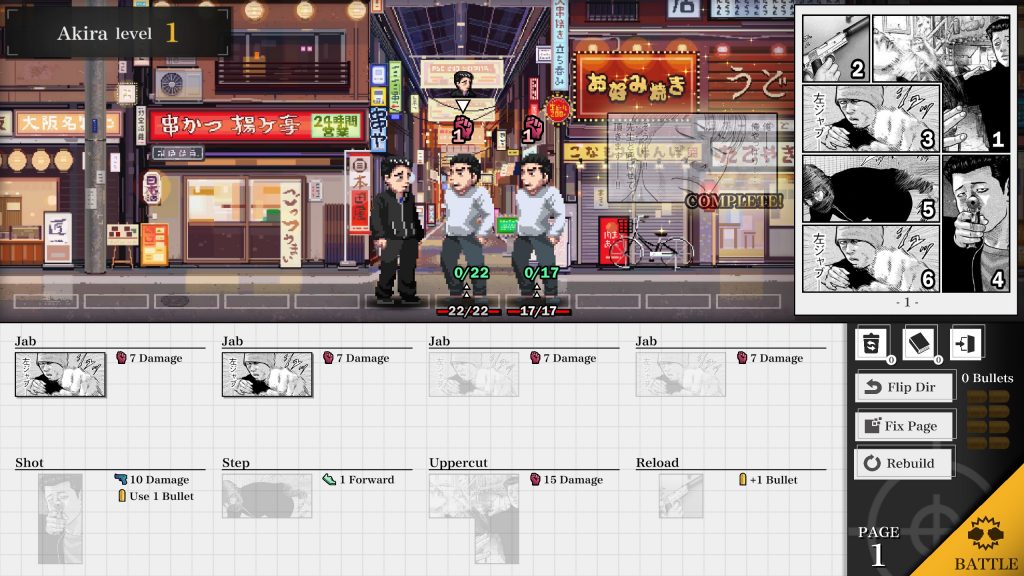The height and width of the screenshot is (576, 1024).
Task: Click comic panel 3 jab punch
Action: [871, 118]
